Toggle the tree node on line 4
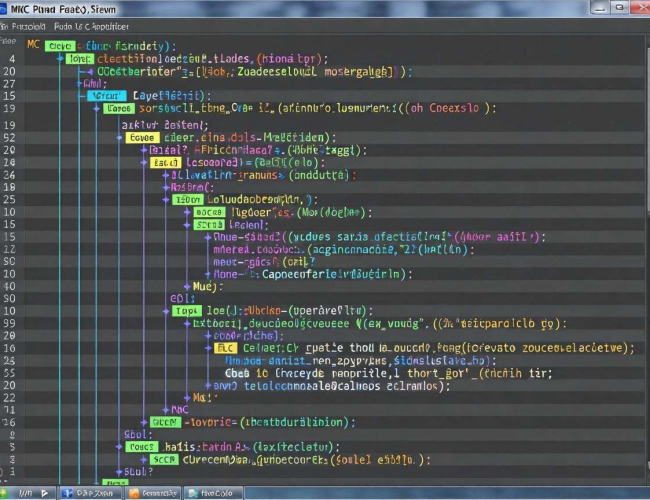The height and width of the screenshot is (500, 650). tap(60, 59)
